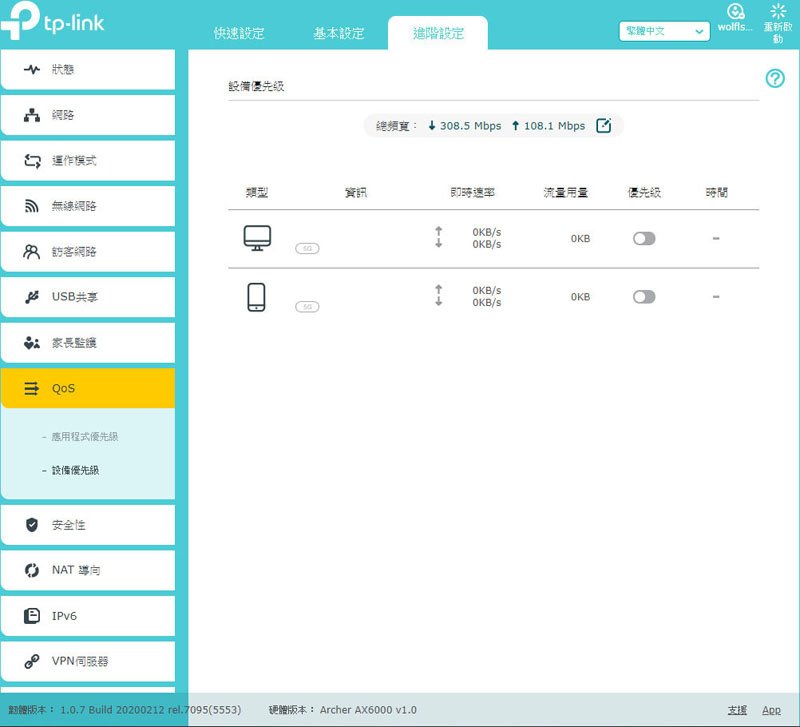
Task: Click the 時間 column header
Action: 717,192
